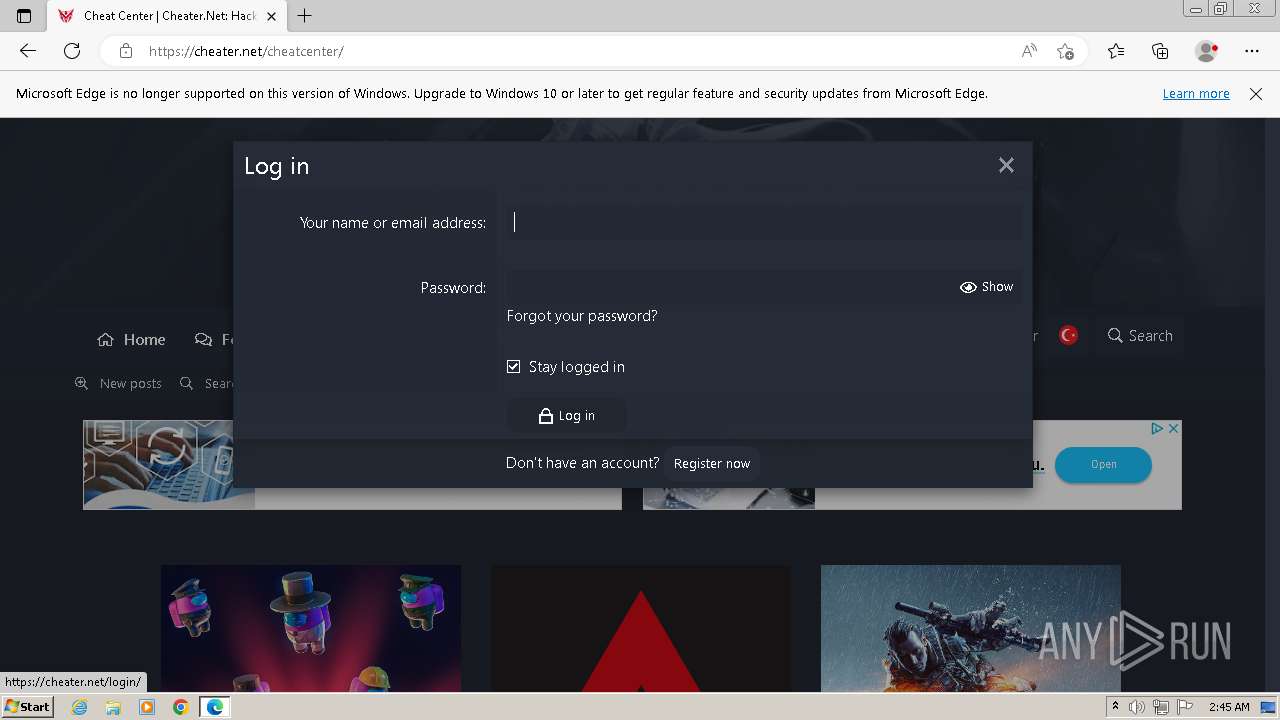Open the Among Us game thumbnail

[311, 628]
